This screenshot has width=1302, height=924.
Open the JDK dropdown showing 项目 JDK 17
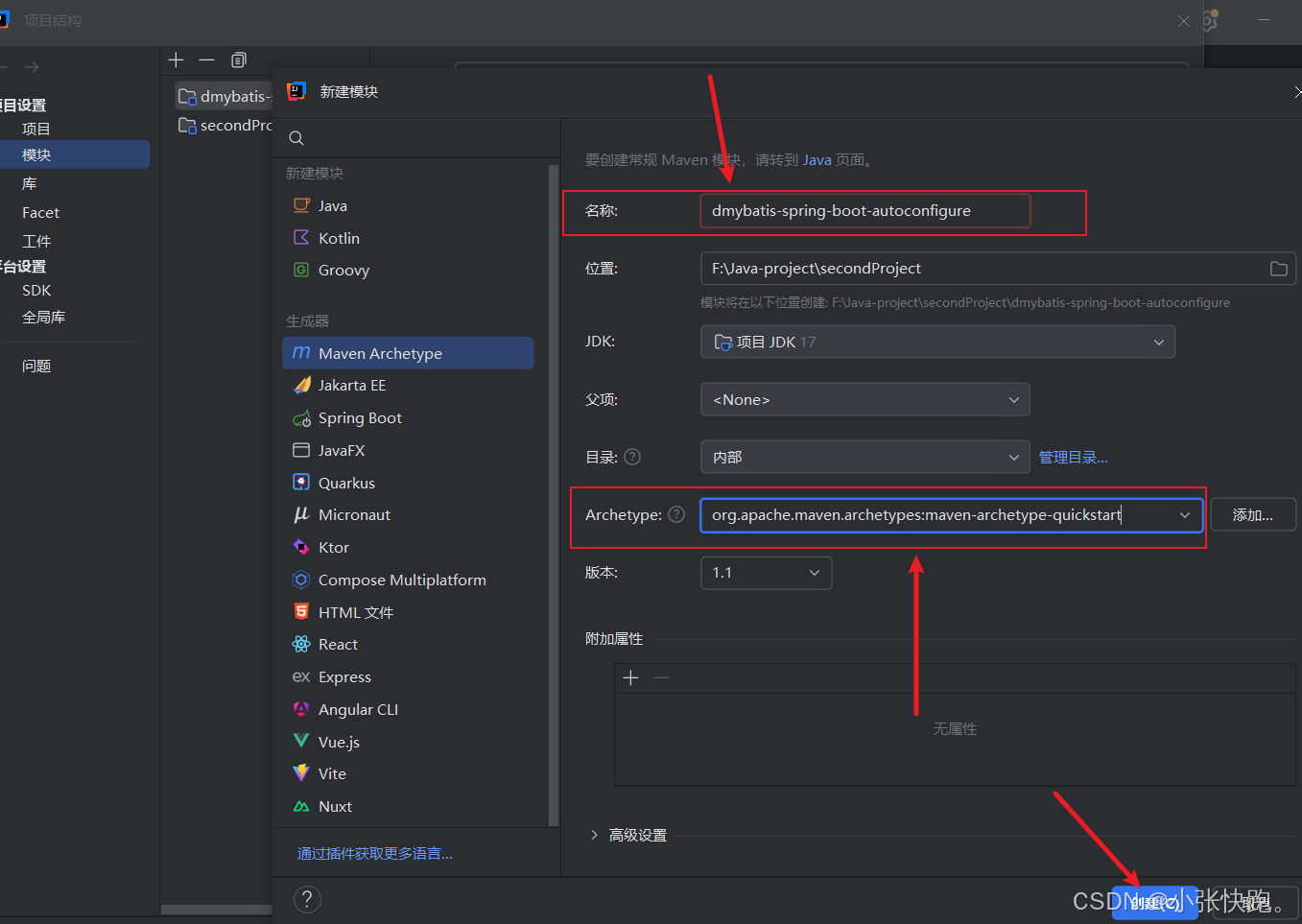click(x=937, y=342)
